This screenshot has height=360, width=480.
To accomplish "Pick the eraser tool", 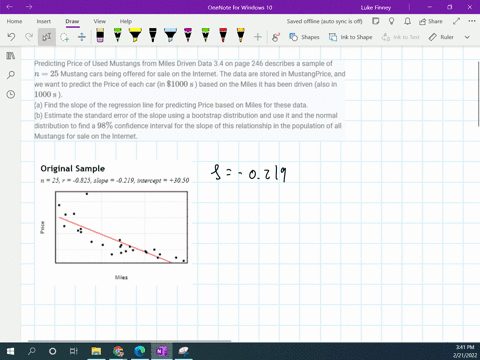I will click(100, 35).
